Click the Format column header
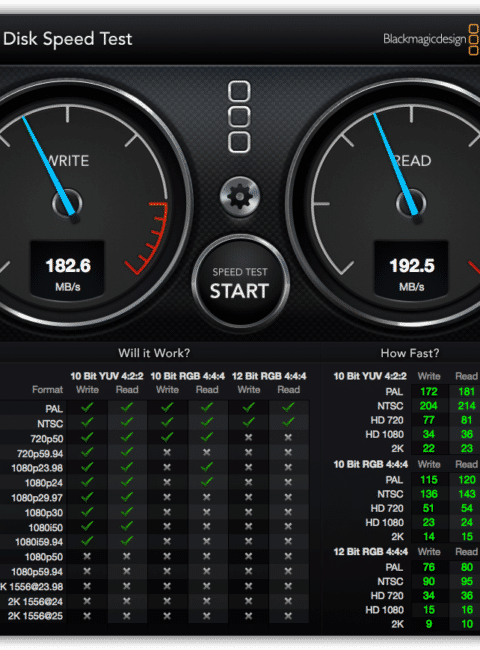Viewport: 480px width, 650px height. pyautogui.click(x=47, y=390)
